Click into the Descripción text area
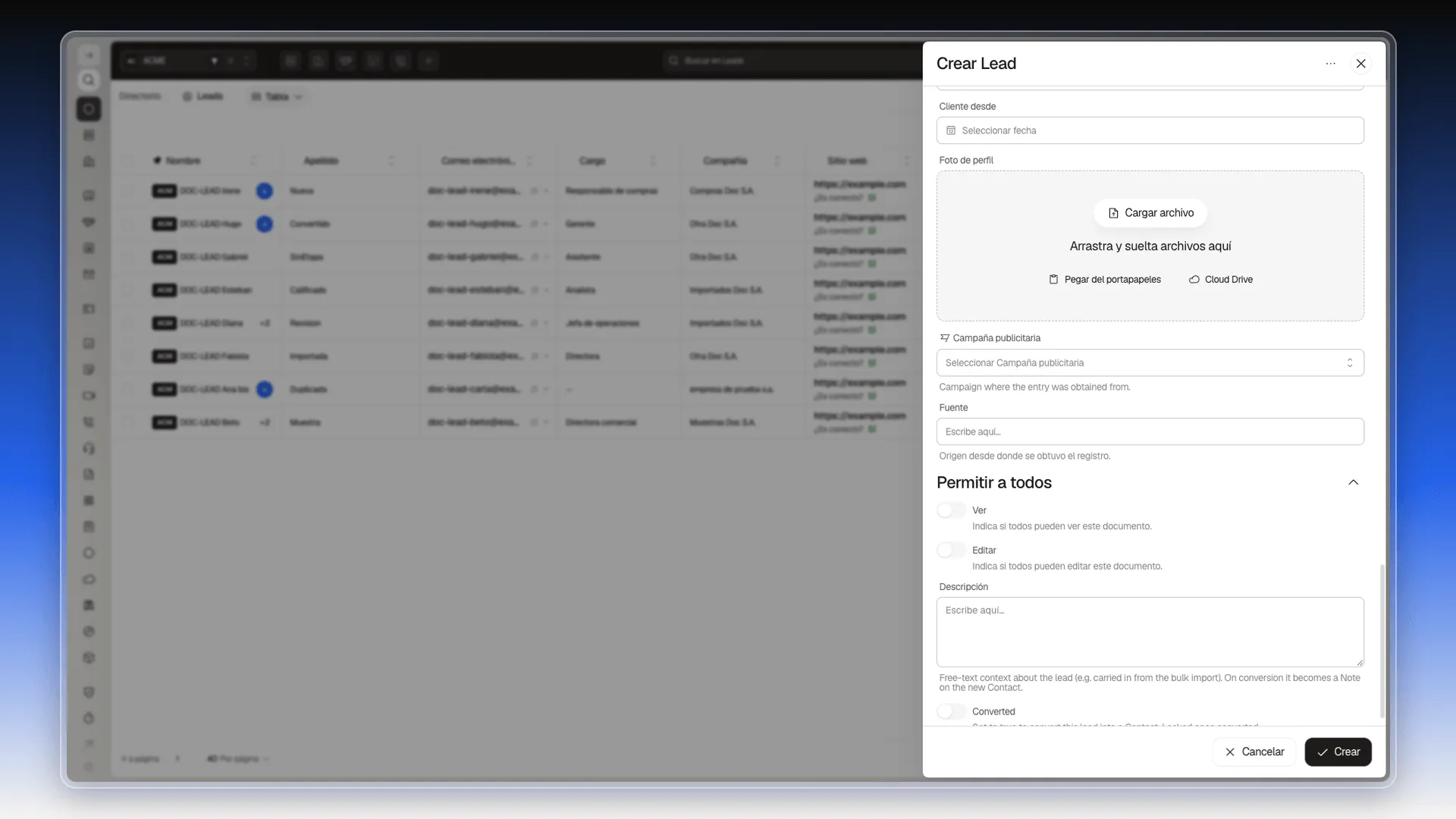This screenshot has width=1456, height=819. point(1150,632)
